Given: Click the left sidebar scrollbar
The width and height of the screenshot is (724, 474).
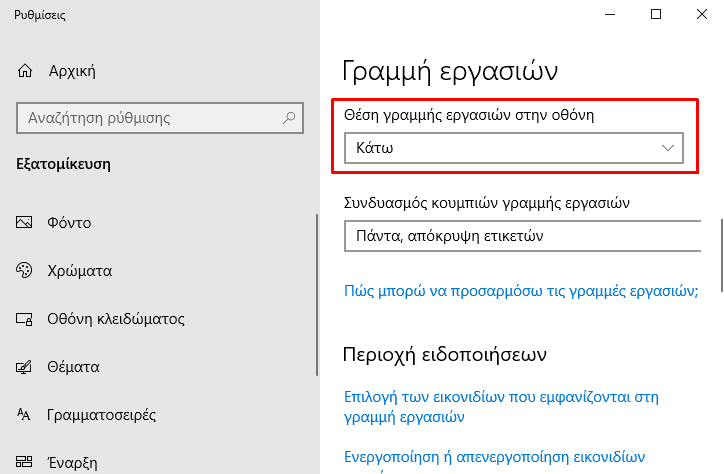Looking at the screenshot, I should pos(317,294).
